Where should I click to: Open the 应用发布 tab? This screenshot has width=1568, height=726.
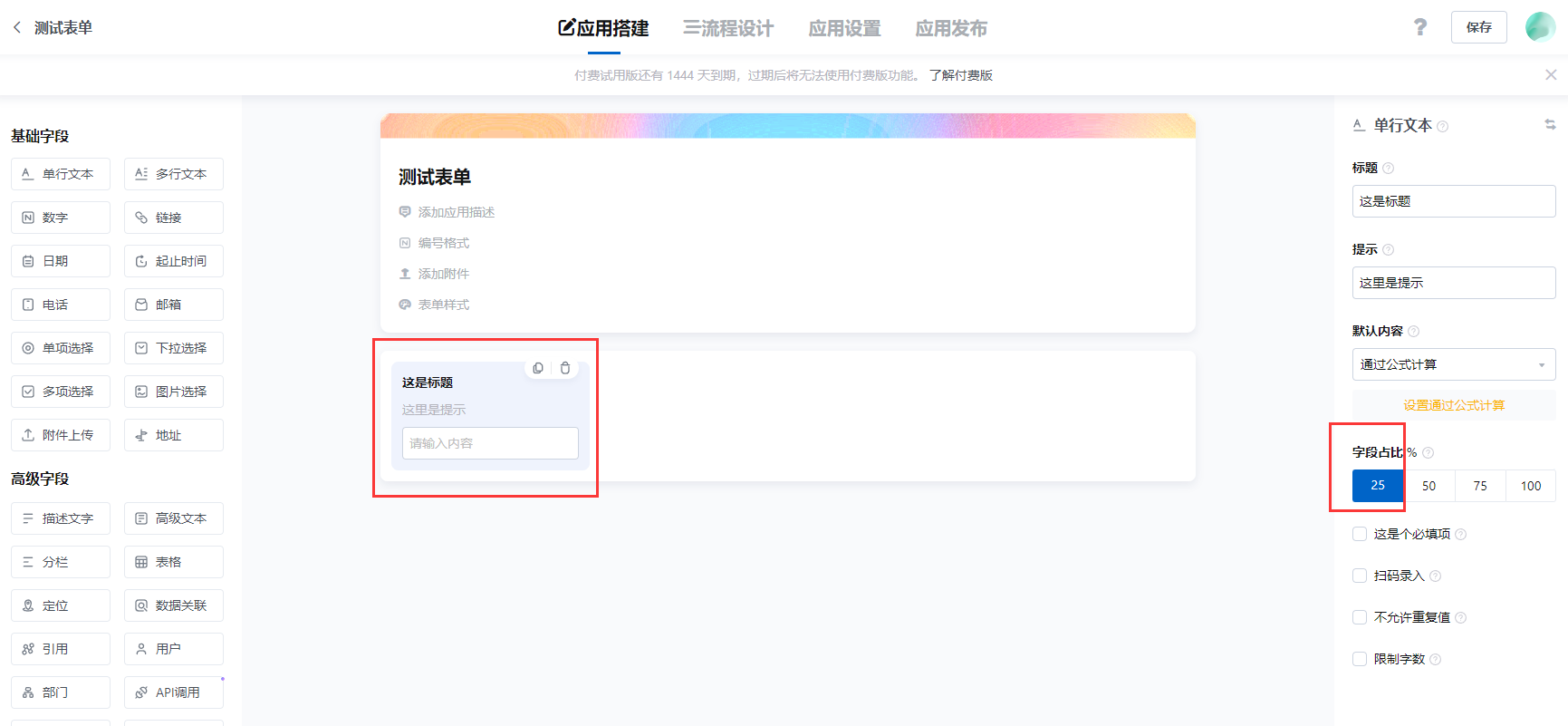(951, 28)
